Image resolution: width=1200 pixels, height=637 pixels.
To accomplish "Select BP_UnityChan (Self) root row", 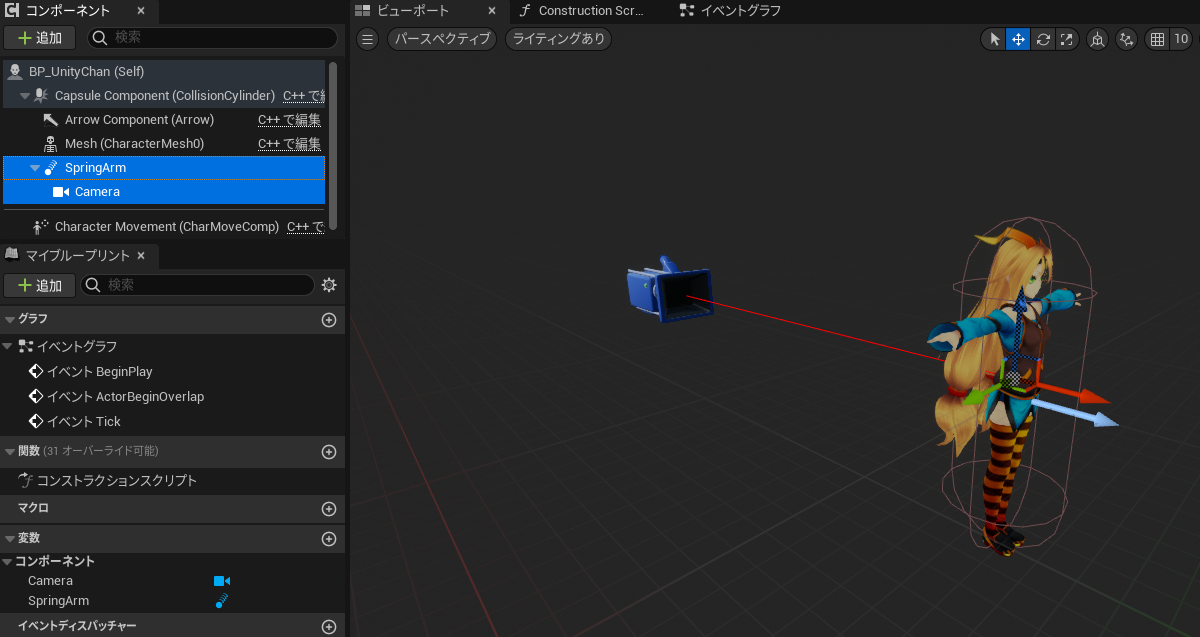I will tap(164, 72).
